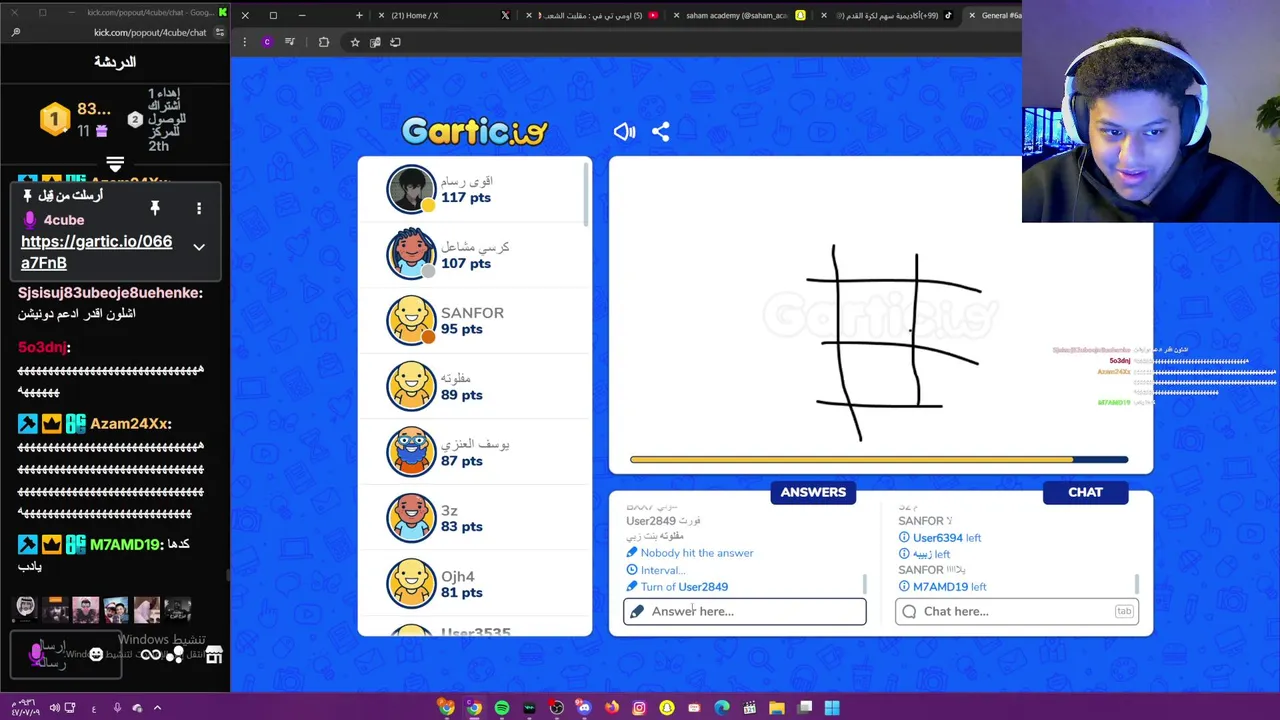Open the browser three-dot menu

245,42
